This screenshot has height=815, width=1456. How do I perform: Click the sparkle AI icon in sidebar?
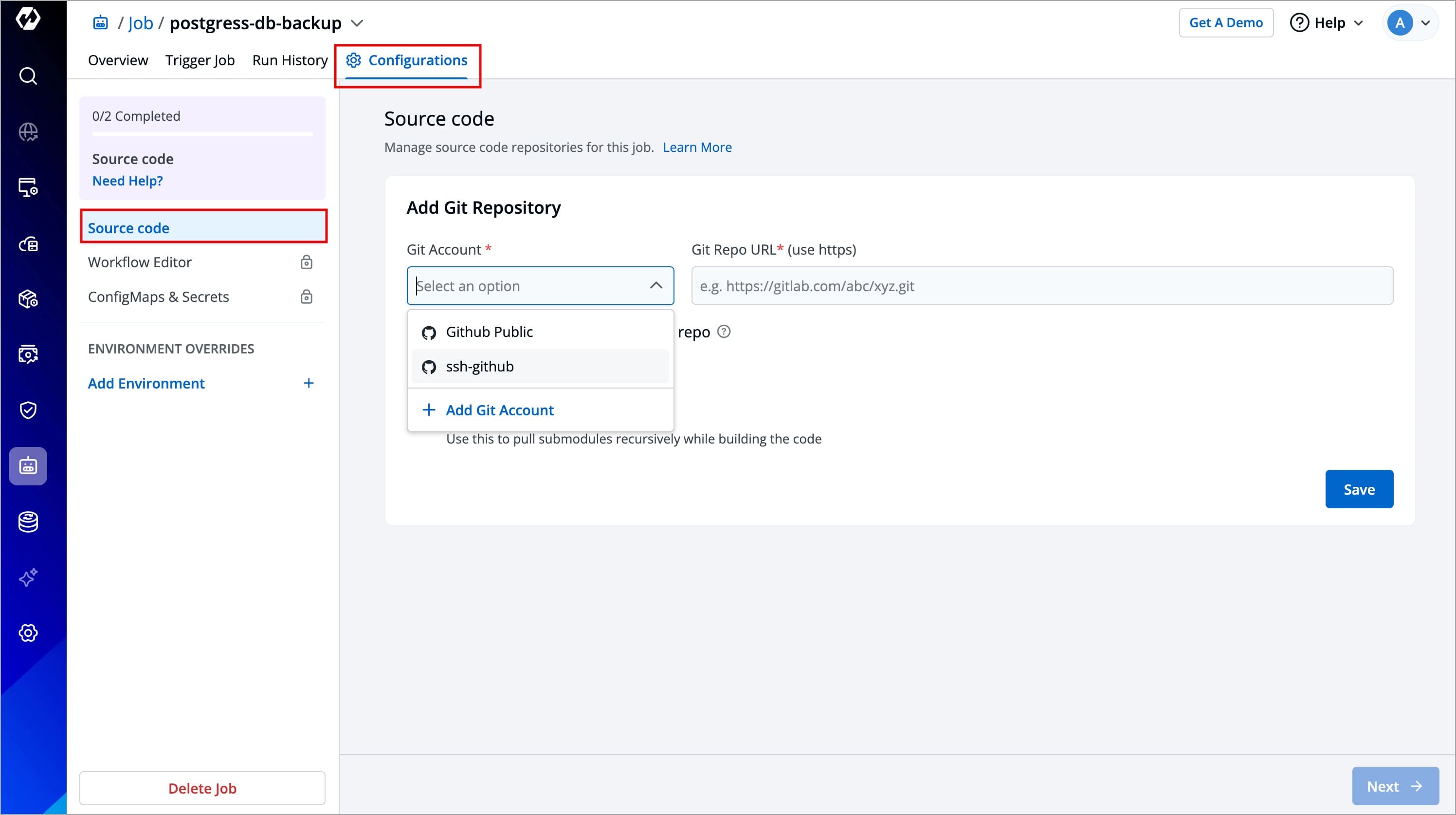(x=28, y=577)
